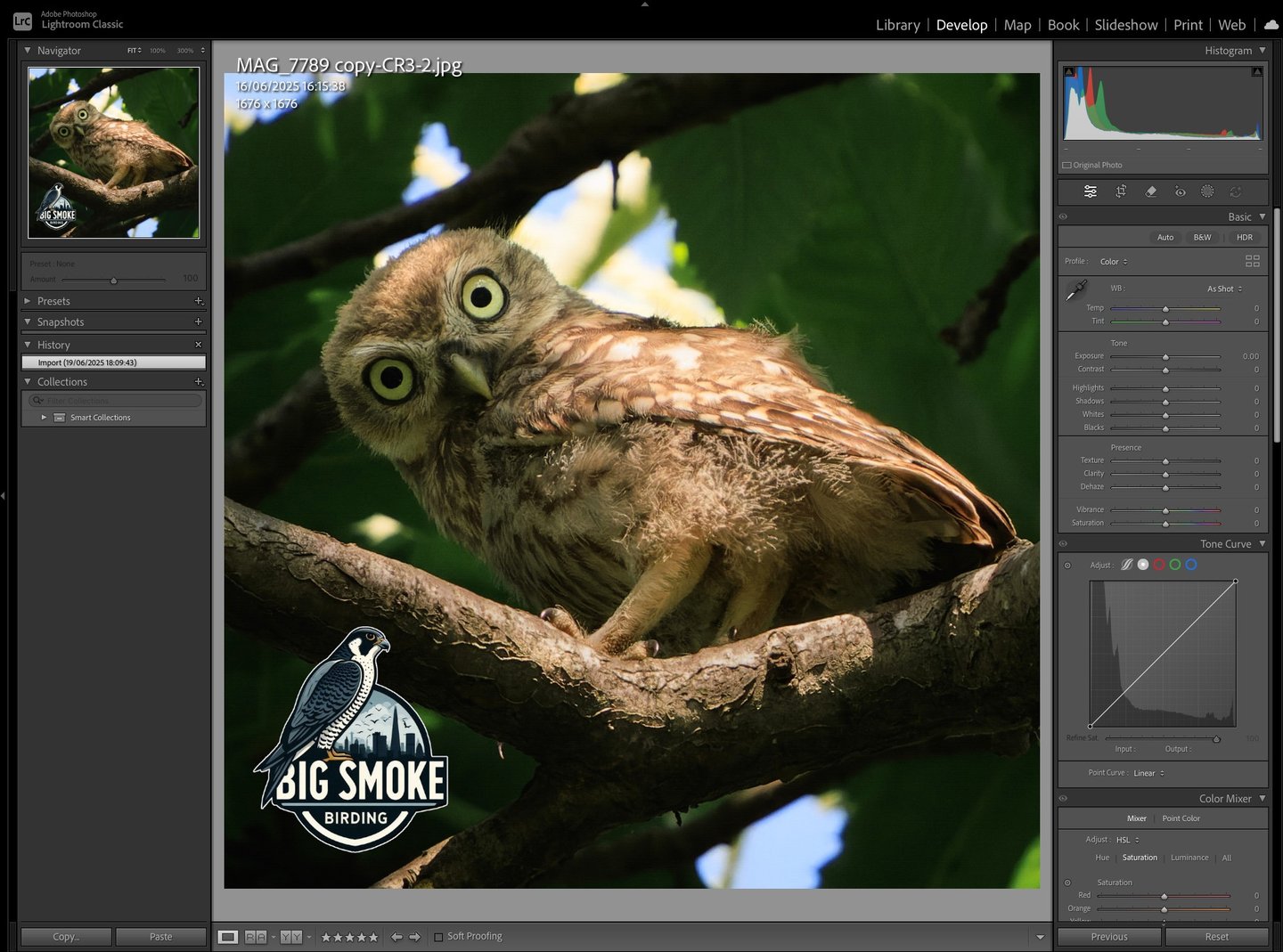Click the Previous settings button
The width and height of the screenshot is (1283, 952).
point(1109,937)
